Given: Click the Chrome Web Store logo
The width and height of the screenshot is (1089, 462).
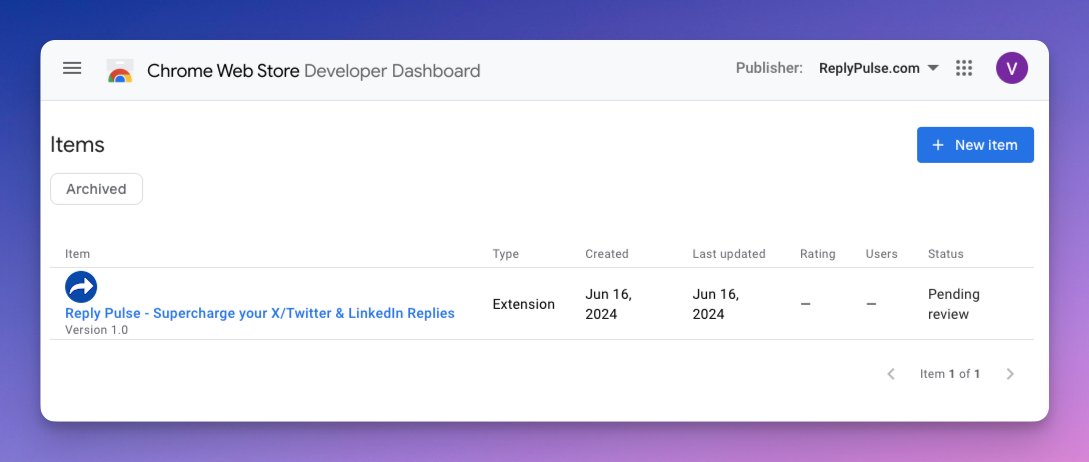Looking at the screenshot, I should pos(120,70).
